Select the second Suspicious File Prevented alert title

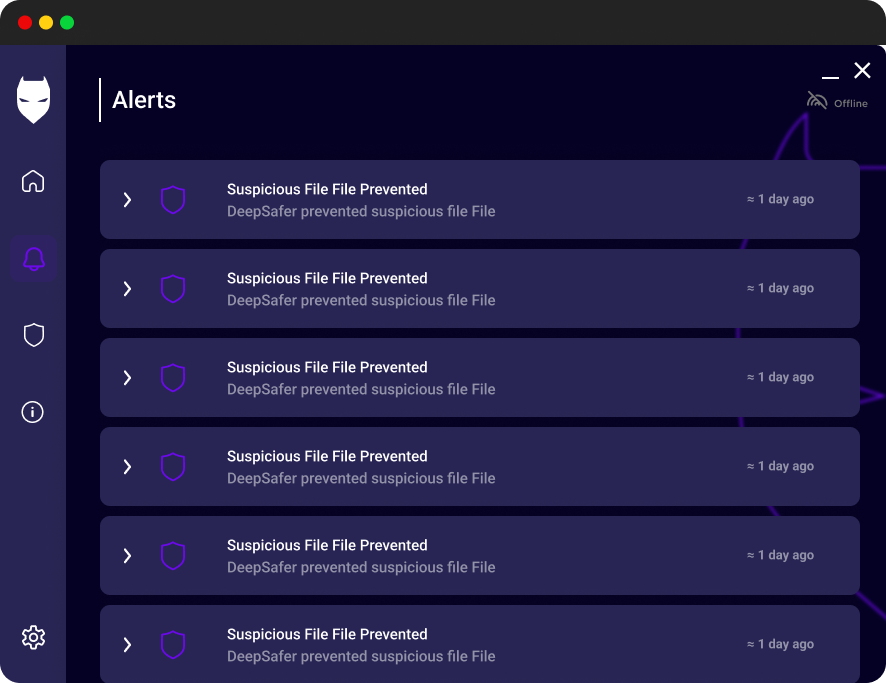click(x=327, y=278)
